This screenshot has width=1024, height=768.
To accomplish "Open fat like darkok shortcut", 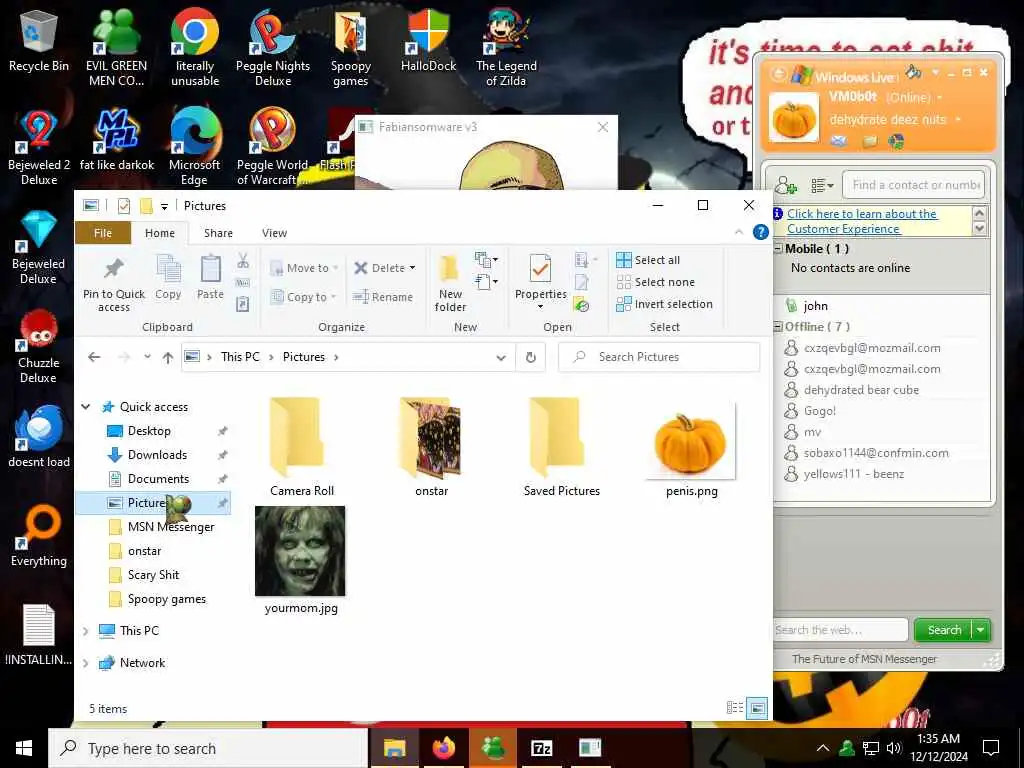I will [x=117, y=140].
